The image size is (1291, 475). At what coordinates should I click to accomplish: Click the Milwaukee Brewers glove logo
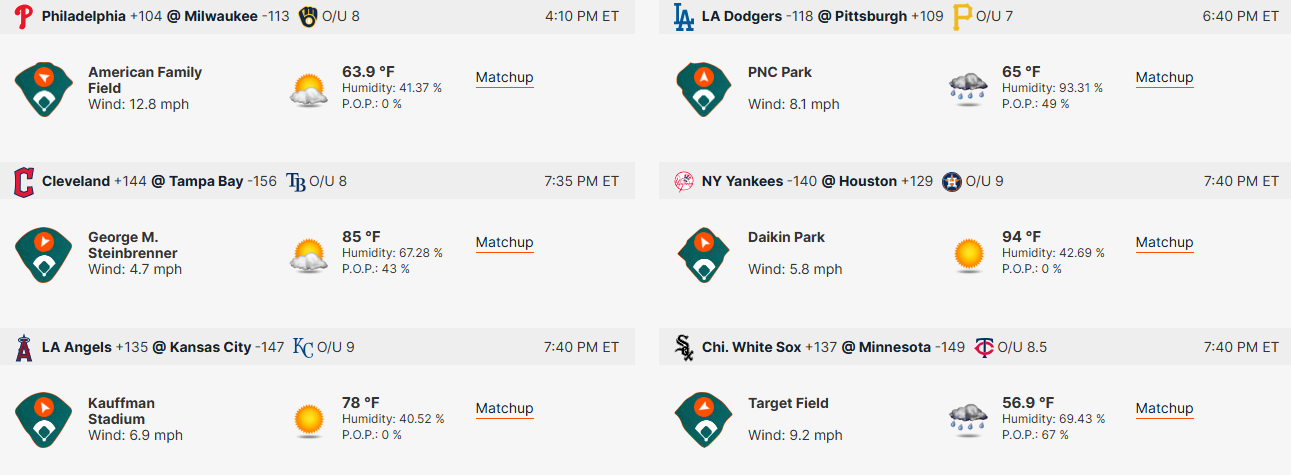click(x=308, y=16)
